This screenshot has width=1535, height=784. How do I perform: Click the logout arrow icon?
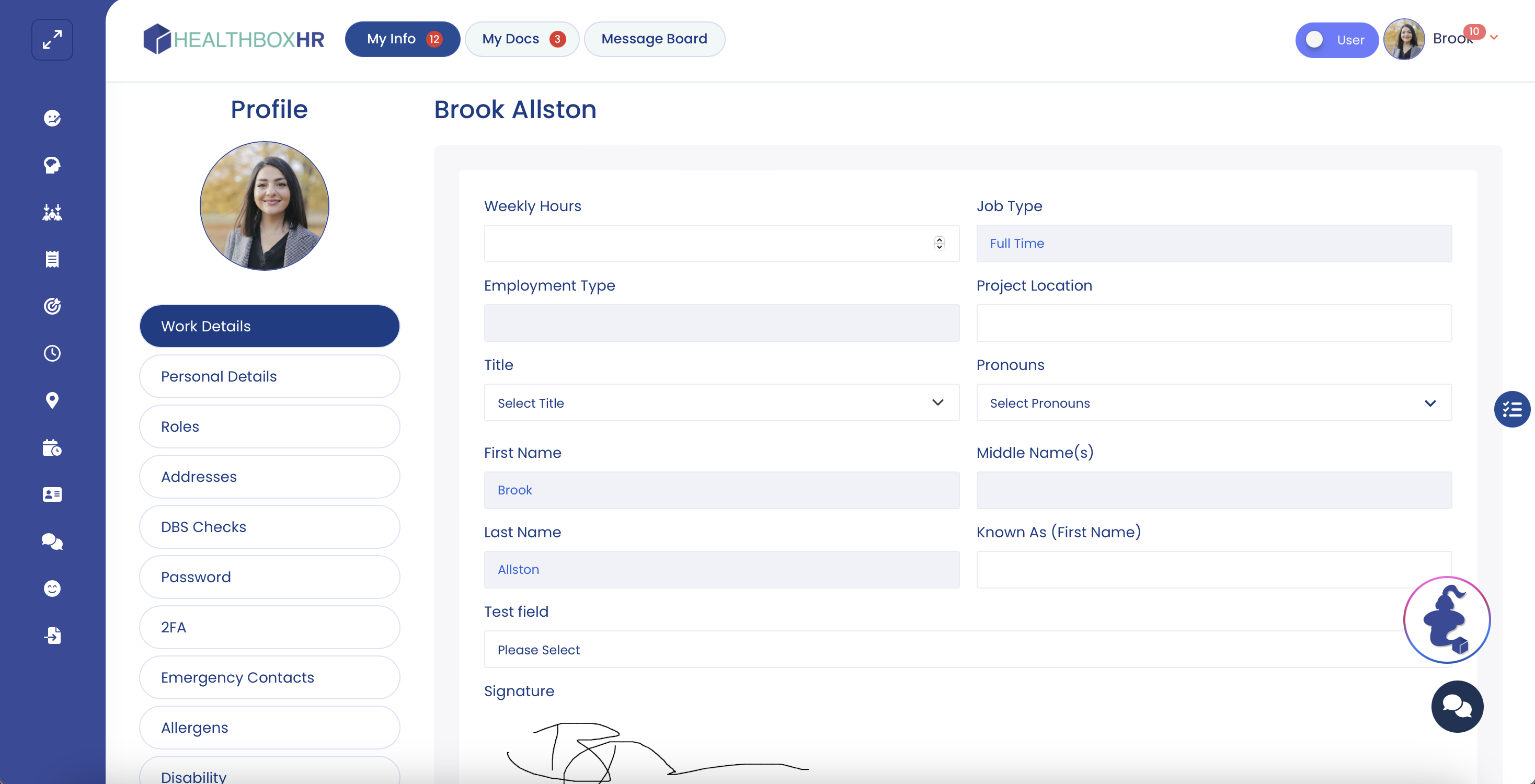pyautogui.click(x=53, y=636)
